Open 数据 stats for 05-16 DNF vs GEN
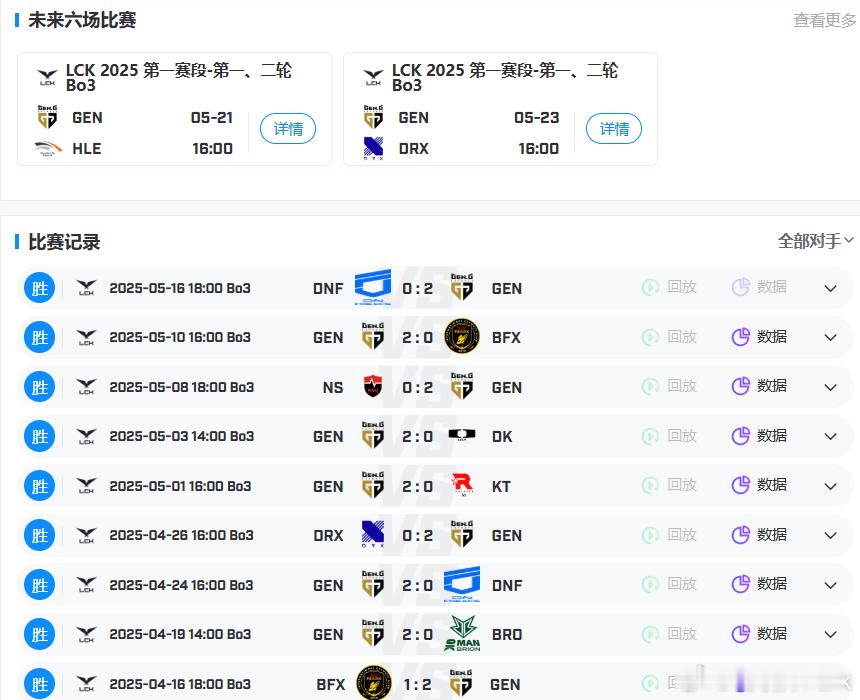 (x=760, y=286)
